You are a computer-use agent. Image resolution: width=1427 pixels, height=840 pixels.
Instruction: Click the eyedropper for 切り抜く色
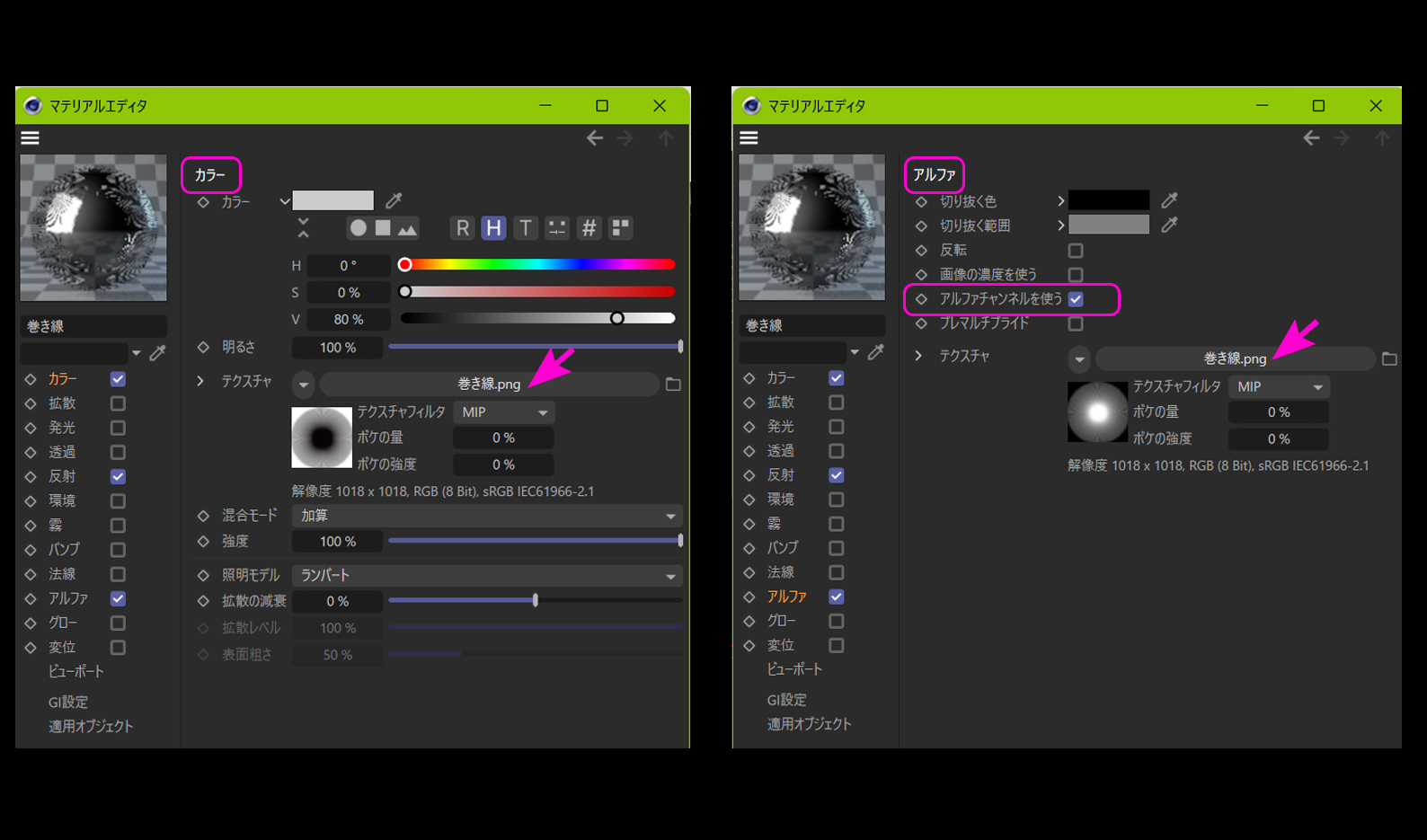point(1169,200)
